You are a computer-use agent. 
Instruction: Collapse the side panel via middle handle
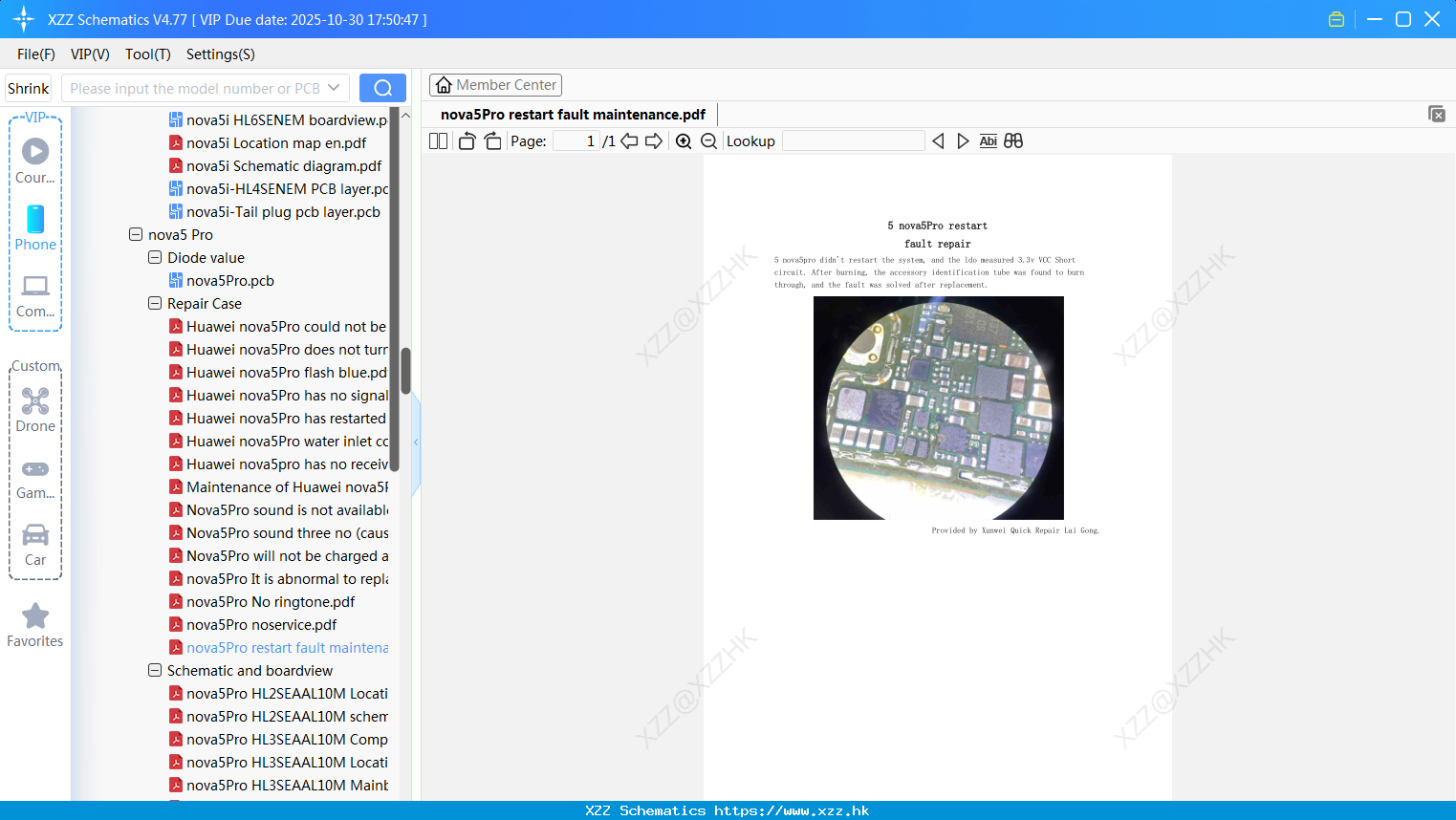(x=416, y=442)
